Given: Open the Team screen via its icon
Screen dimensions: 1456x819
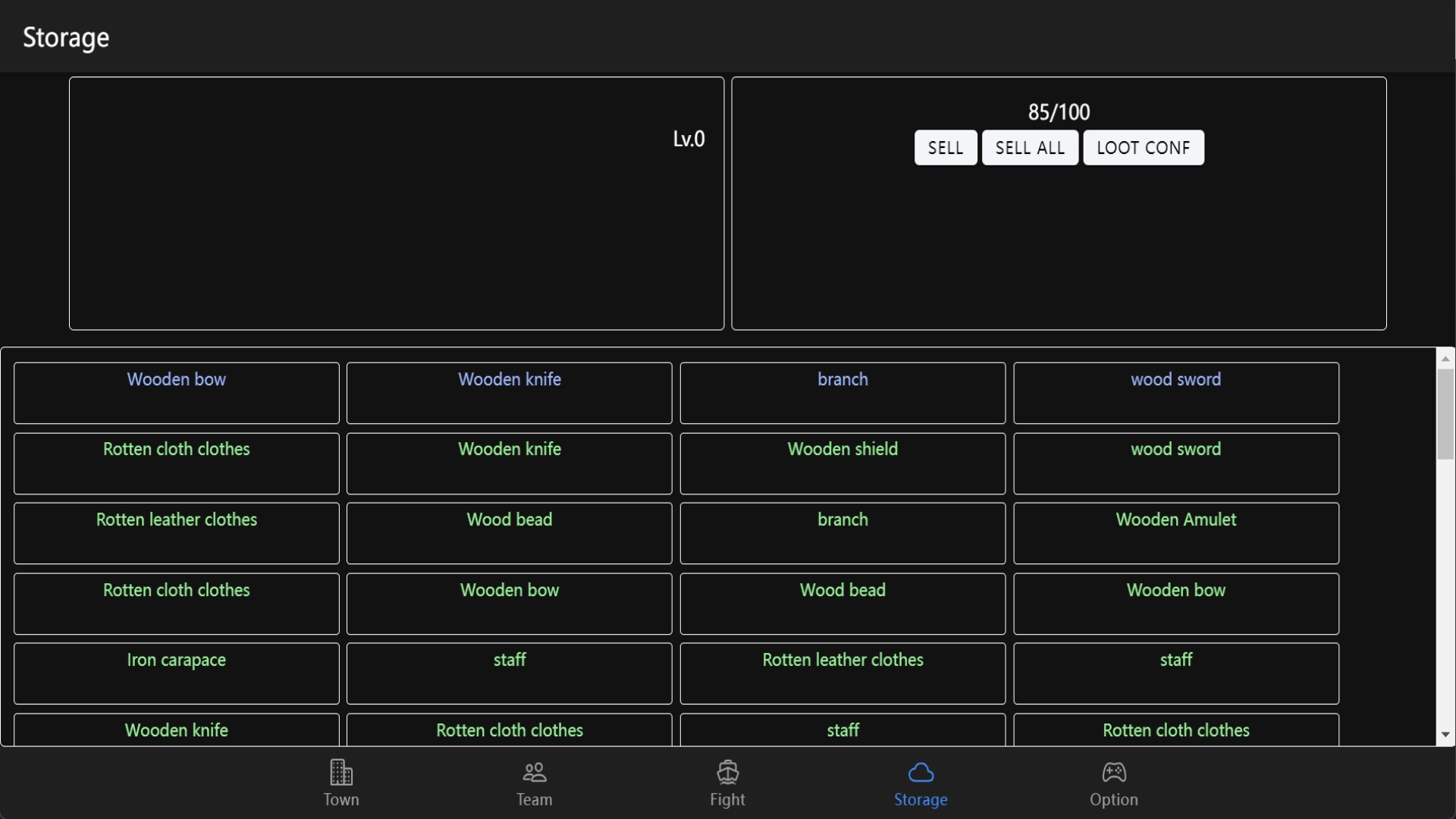Looking at the screenshot, I should click(x=533, y=781).
